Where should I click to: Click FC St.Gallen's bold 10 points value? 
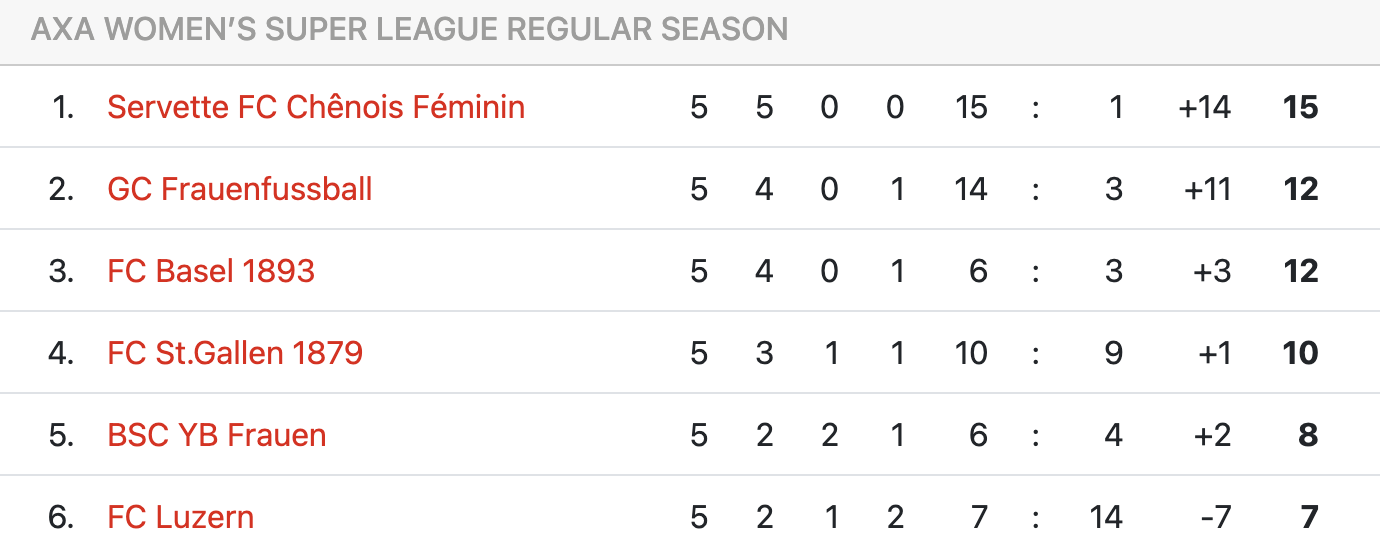[1300, 353]
